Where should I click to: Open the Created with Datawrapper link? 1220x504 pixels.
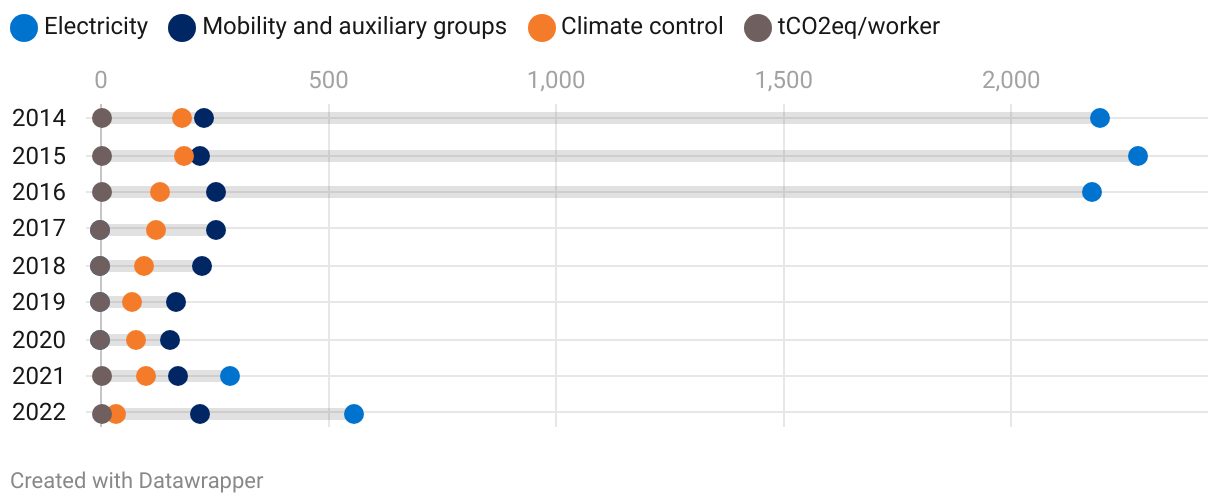click(x=137, y=481)
